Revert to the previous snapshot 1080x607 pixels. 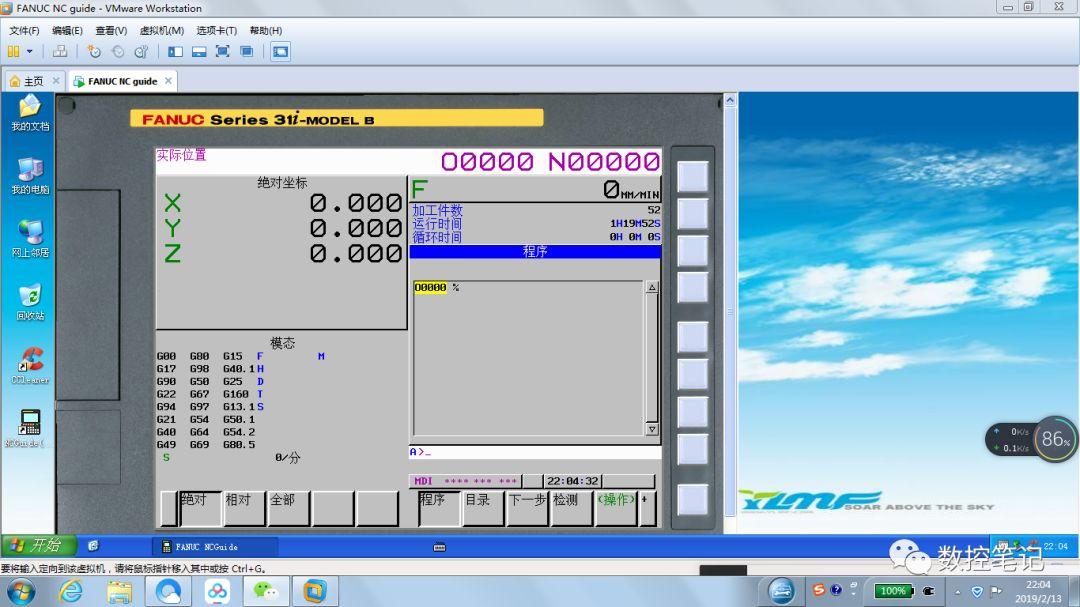click(118, 52)
